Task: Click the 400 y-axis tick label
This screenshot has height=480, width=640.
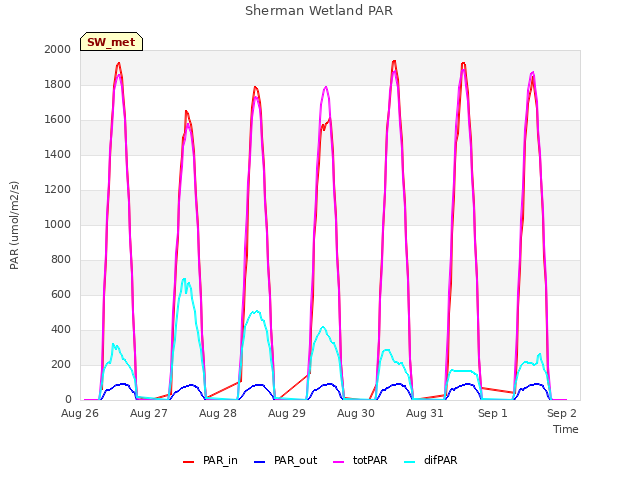Action: (x=61, y=329)
